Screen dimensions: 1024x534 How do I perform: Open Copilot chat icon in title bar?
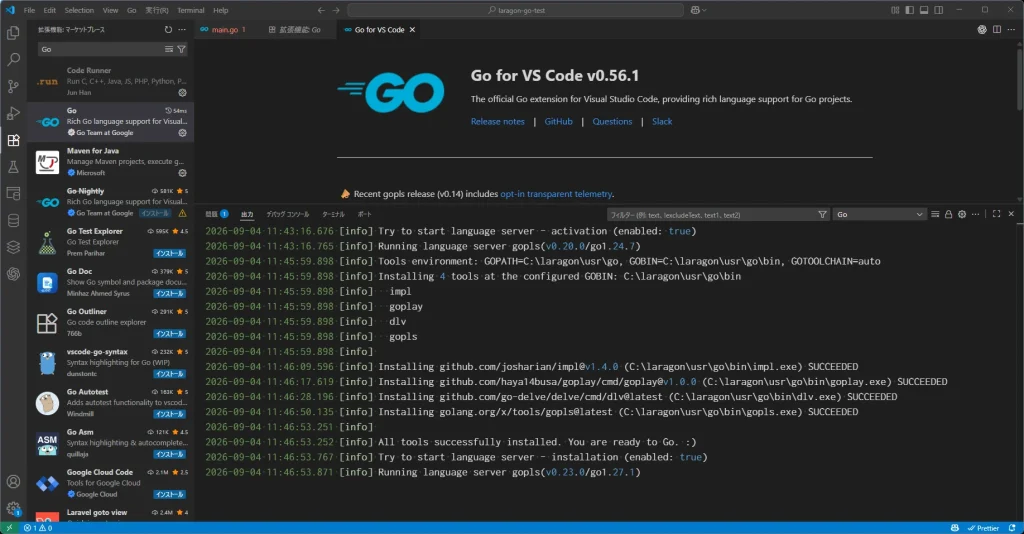tap(696, 10)
